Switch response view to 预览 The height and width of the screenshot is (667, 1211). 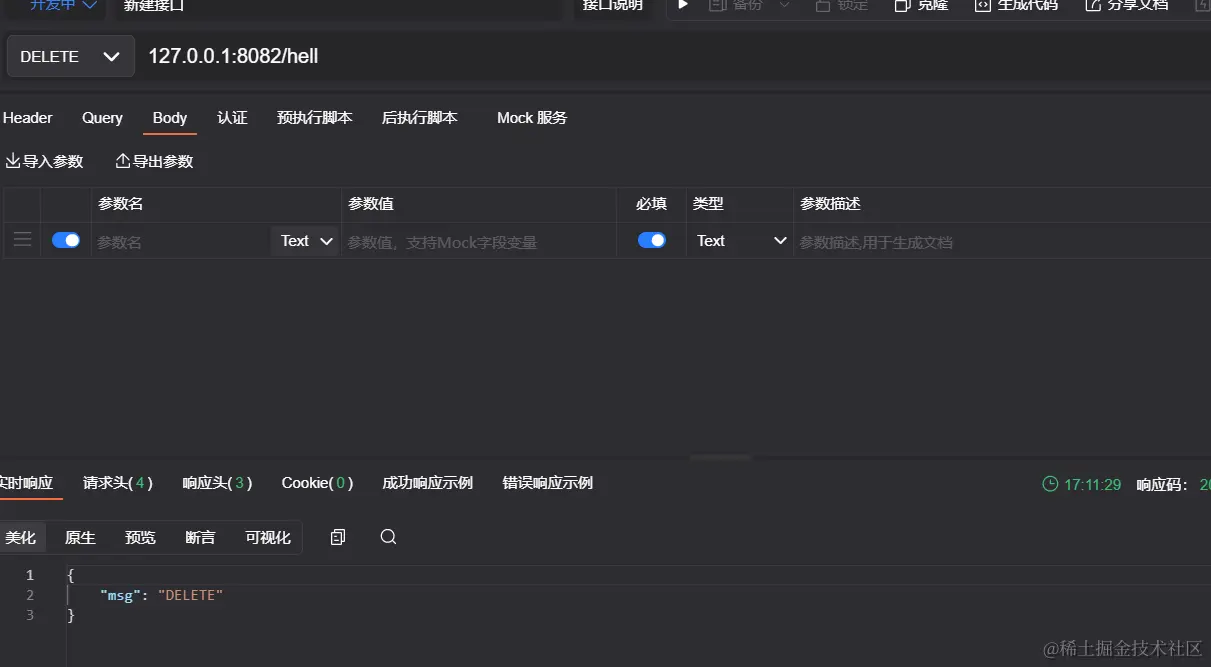[140, 538]
